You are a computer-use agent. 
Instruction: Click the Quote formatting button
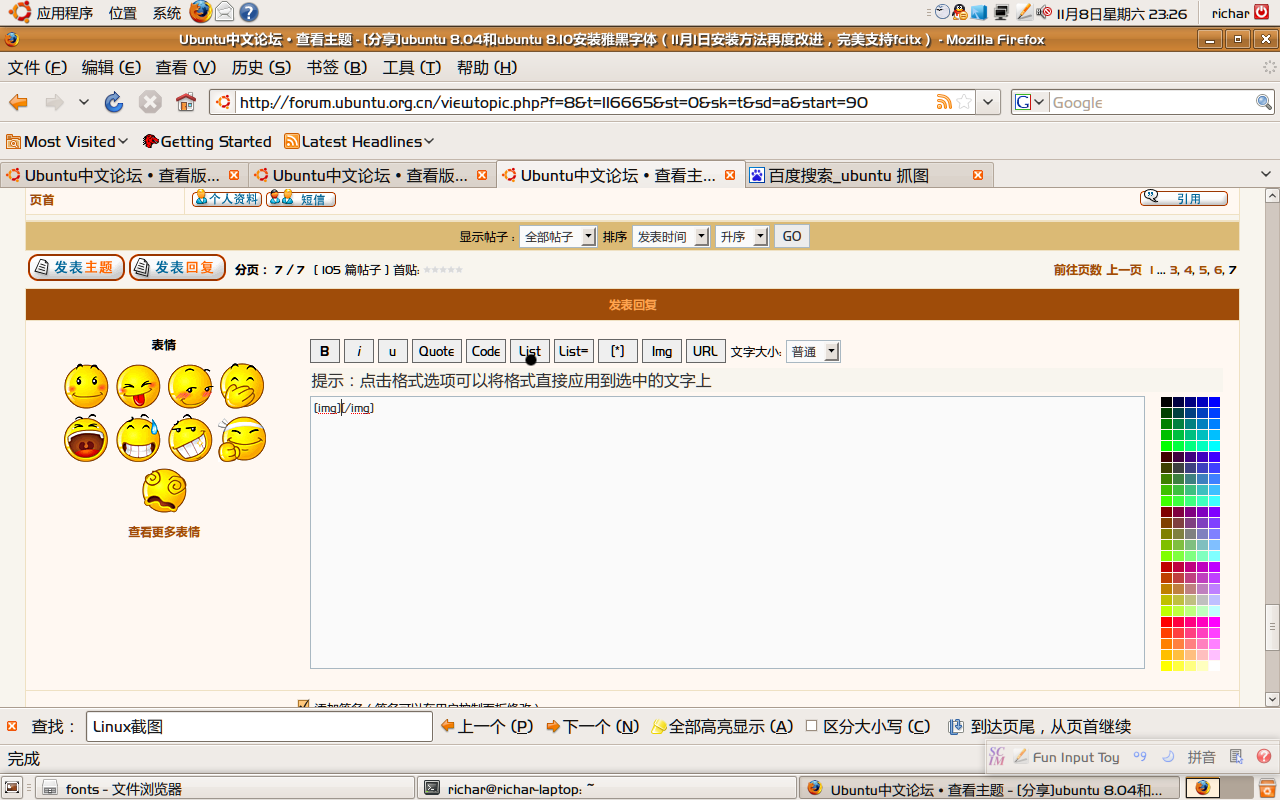pos(436,351)
